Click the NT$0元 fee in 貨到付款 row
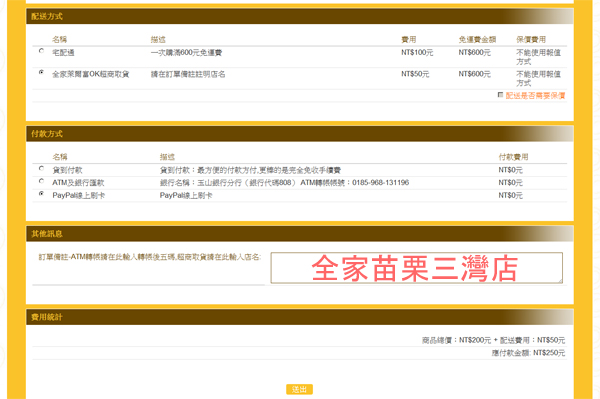 click(x=510, y=170)
